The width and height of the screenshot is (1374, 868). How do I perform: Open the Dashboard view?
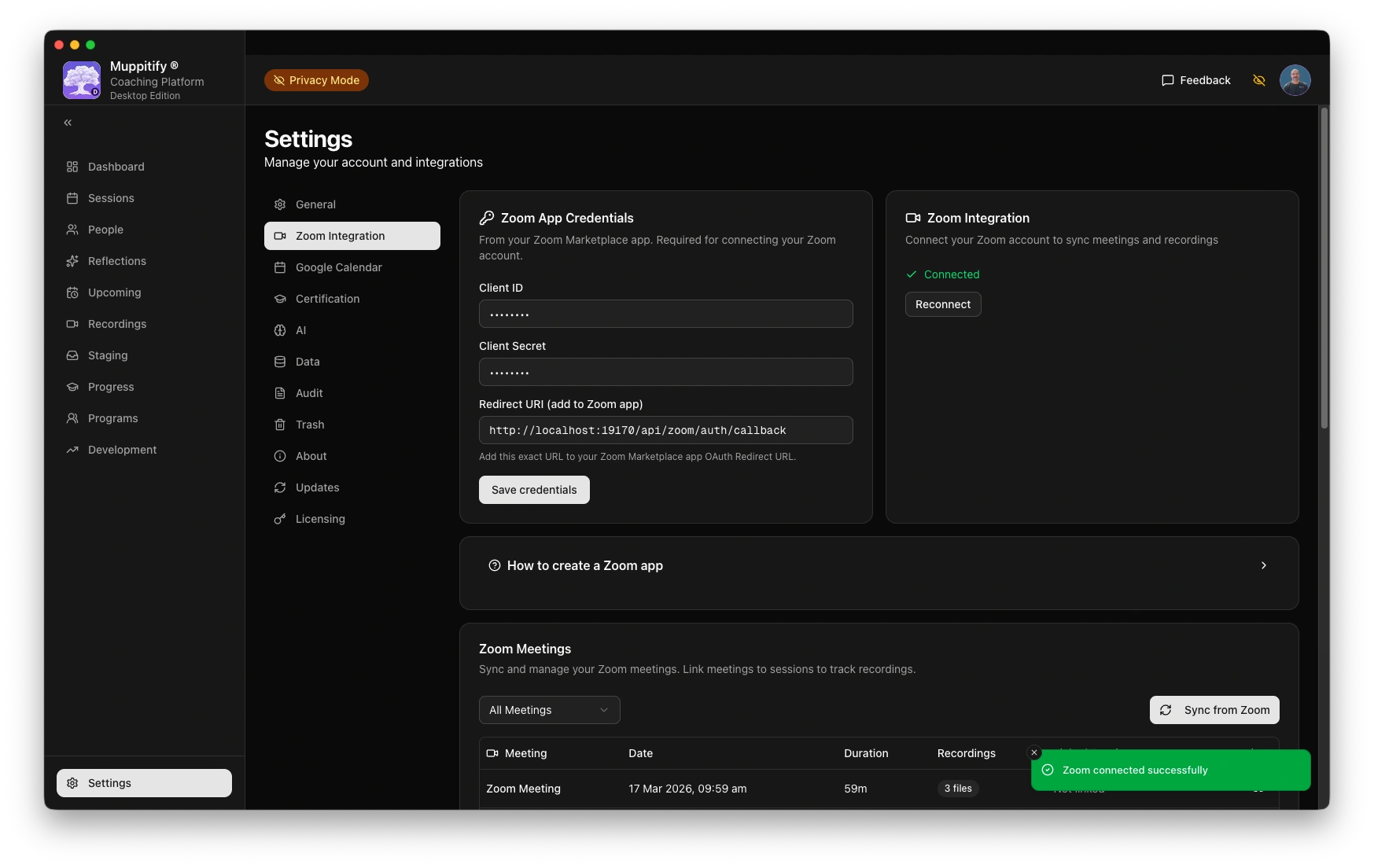116,167
